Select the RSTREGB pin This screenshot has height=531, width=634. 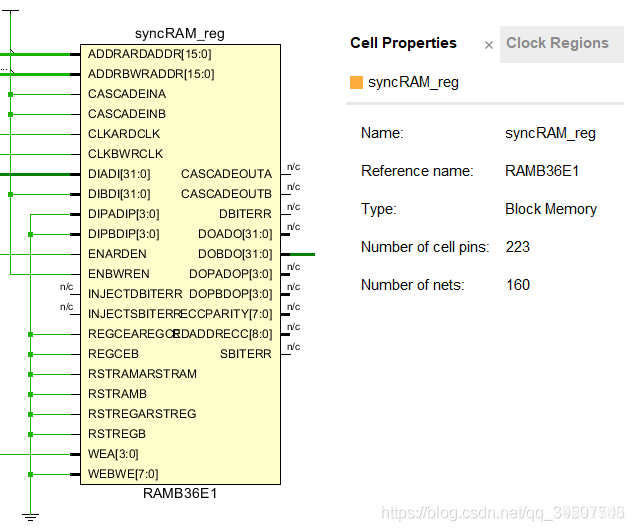pos(117,434)
